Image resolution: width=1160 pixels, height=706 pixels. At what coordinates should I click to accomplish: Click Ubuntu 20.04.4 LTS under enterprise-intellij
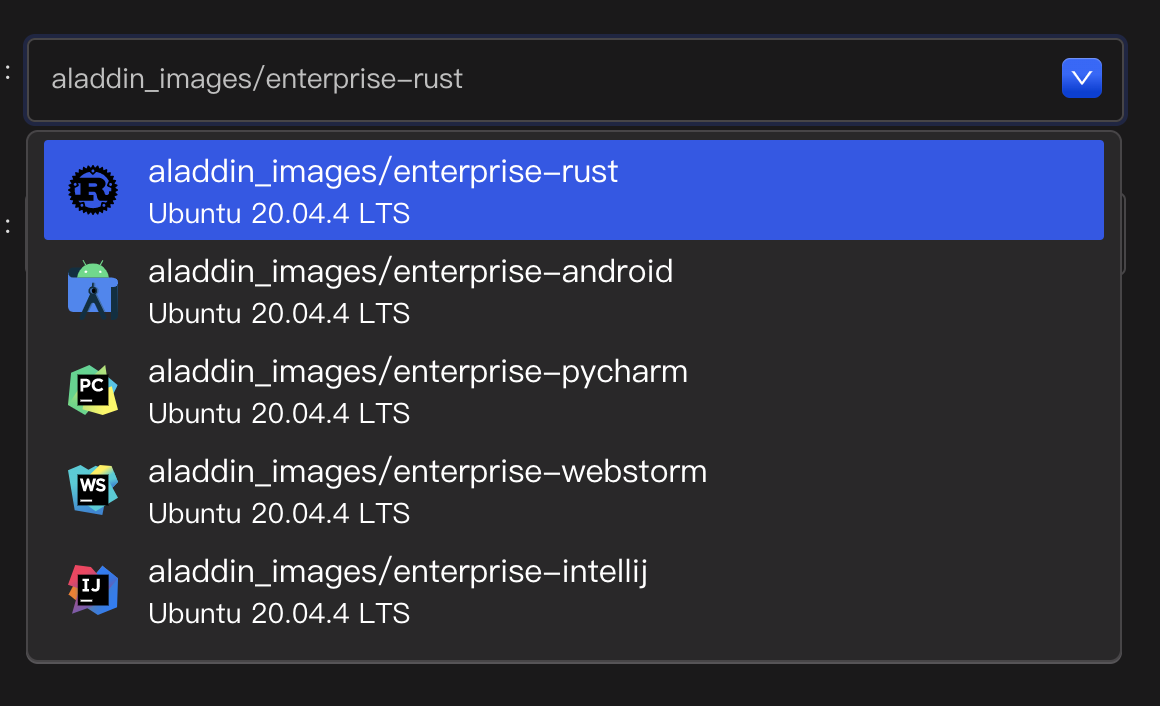278,613
